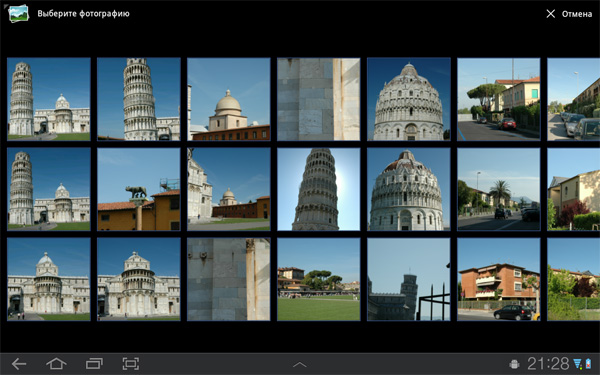600x375 pixels.
Task: Choose the street photo with palm tree
Action: click(x=499, y=189)
